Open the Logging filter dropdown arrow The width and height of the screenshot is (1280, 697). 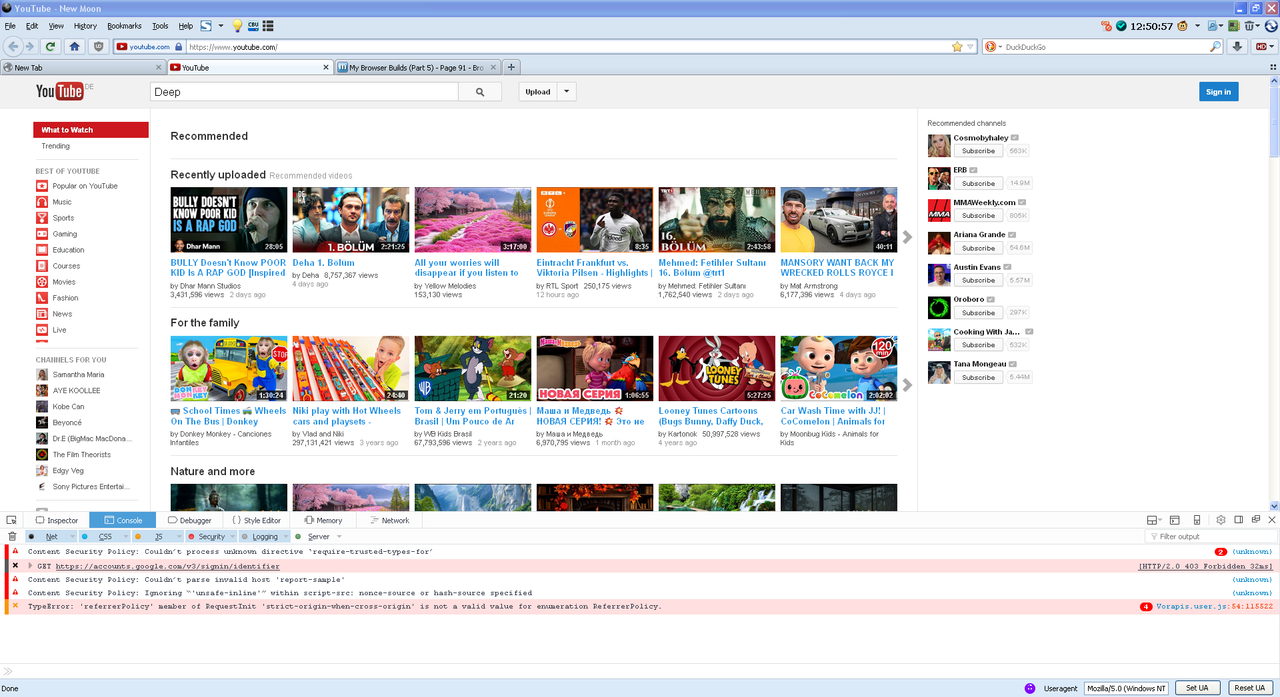click(x=285, y=537)
